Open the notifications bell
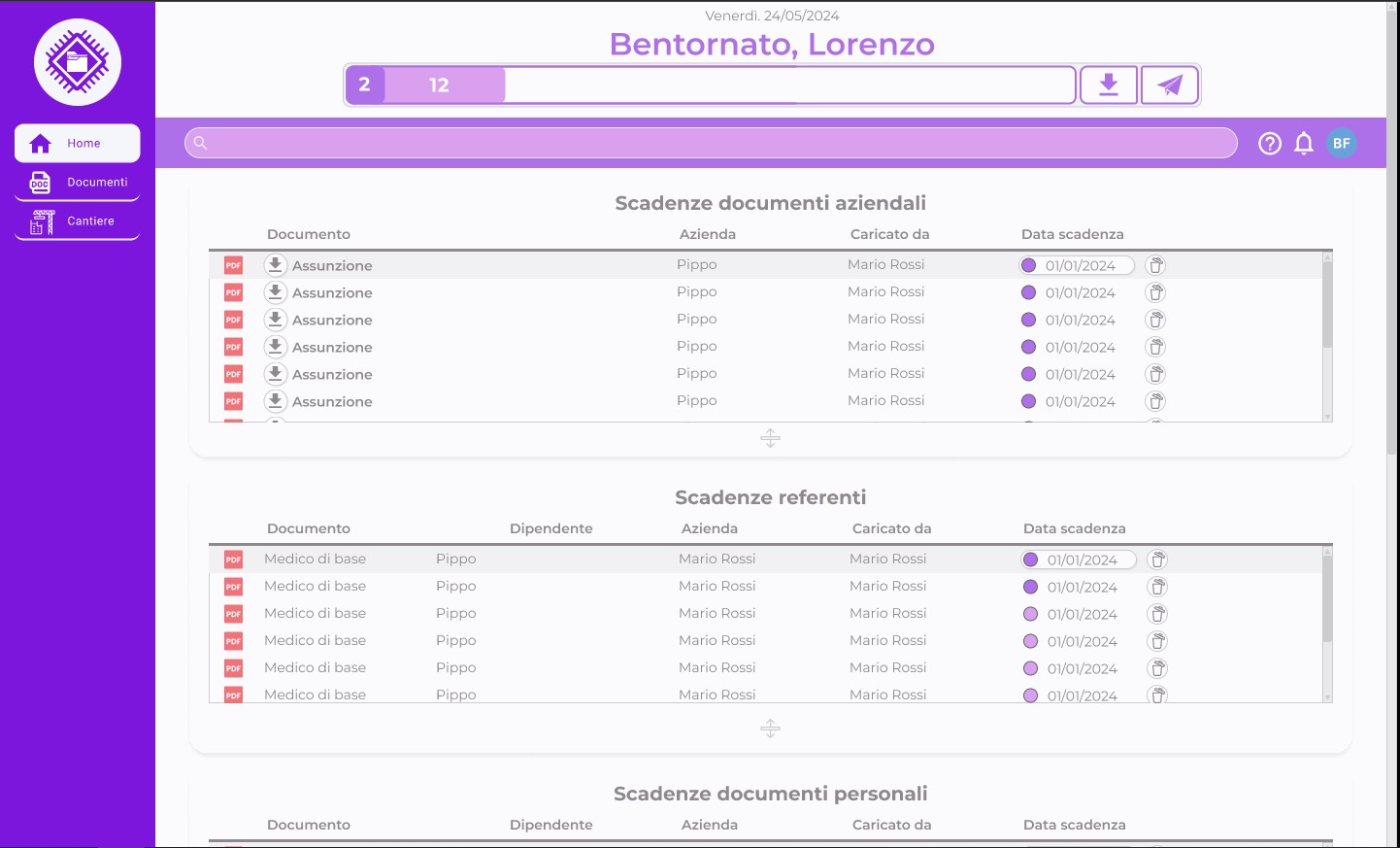The width and height of the screenshot is (1400, 848). tap(1304, 144)
